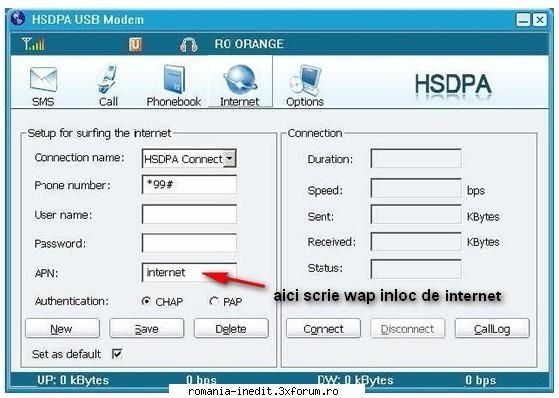This screenshot has height=398, width=559.
Task: Click the APN input field
Action: coord(189,272)
